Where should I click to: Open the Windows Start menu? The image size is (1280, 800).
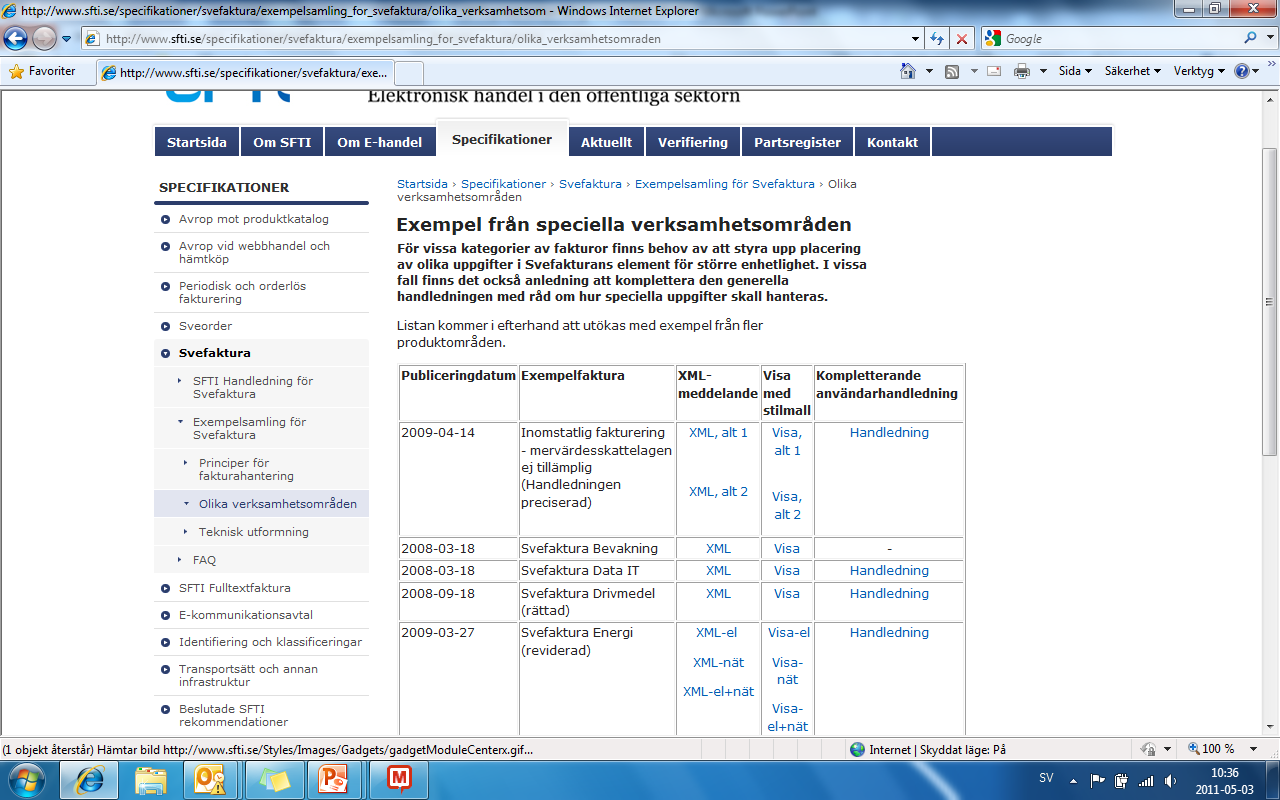click(x=25, y=779)
